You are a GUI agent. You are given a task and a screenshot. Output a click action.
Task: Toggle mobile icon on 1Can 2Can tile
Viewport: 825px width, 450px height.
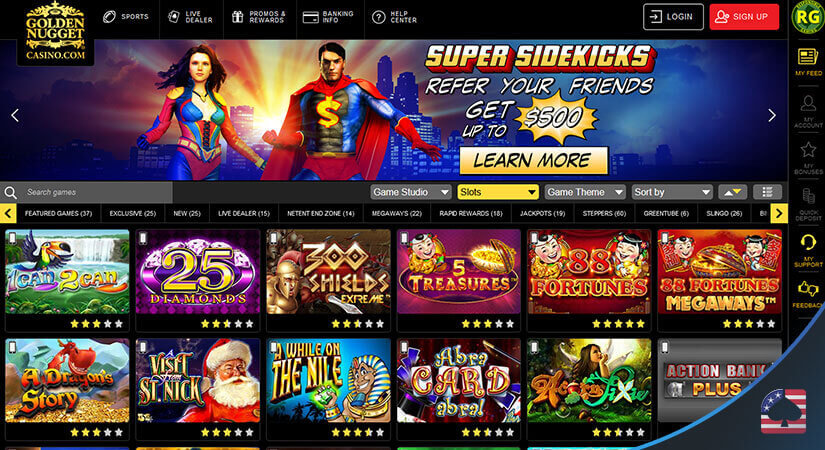13,238
